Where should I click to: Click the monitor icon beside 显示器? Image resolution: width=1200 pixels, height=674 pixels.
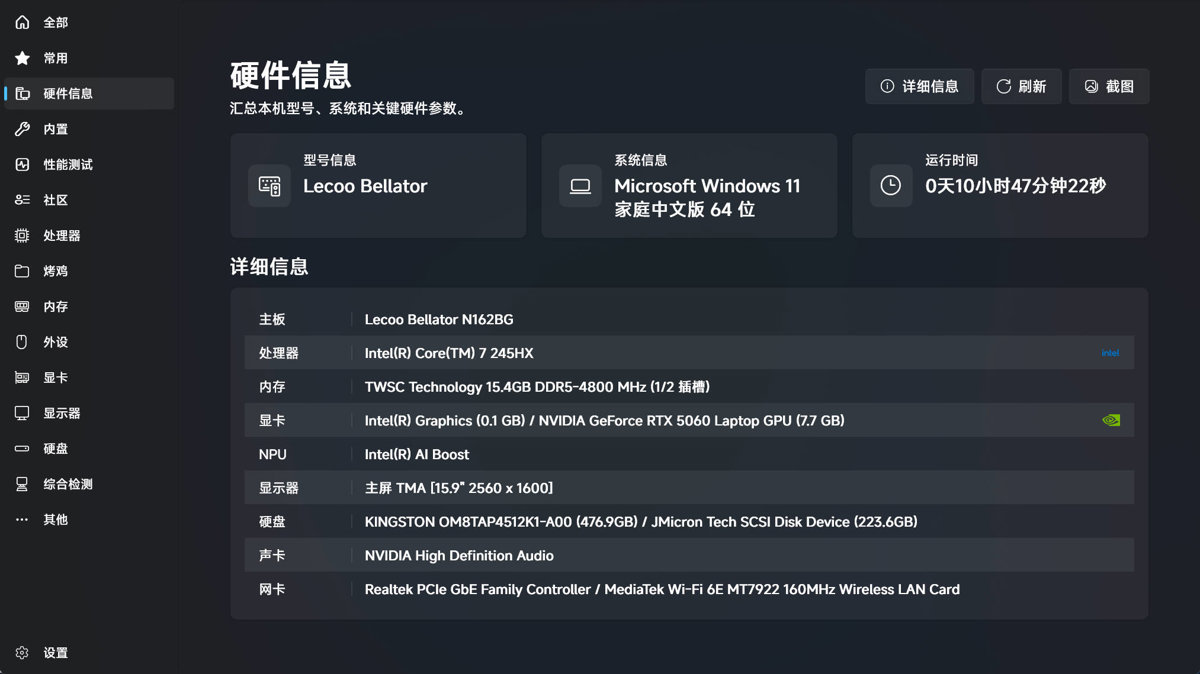[22, 413]
